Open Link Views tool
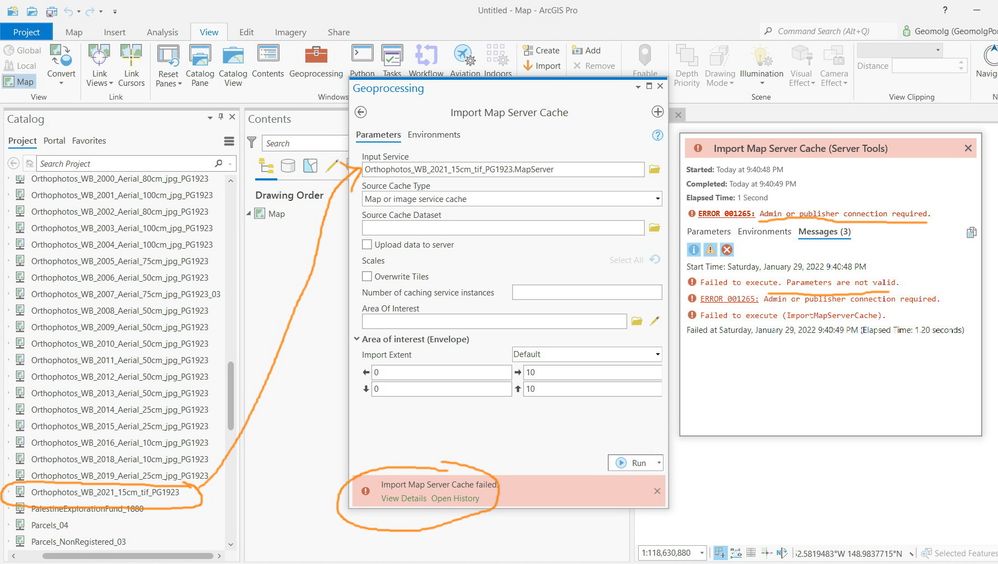 tap(99, 65)
